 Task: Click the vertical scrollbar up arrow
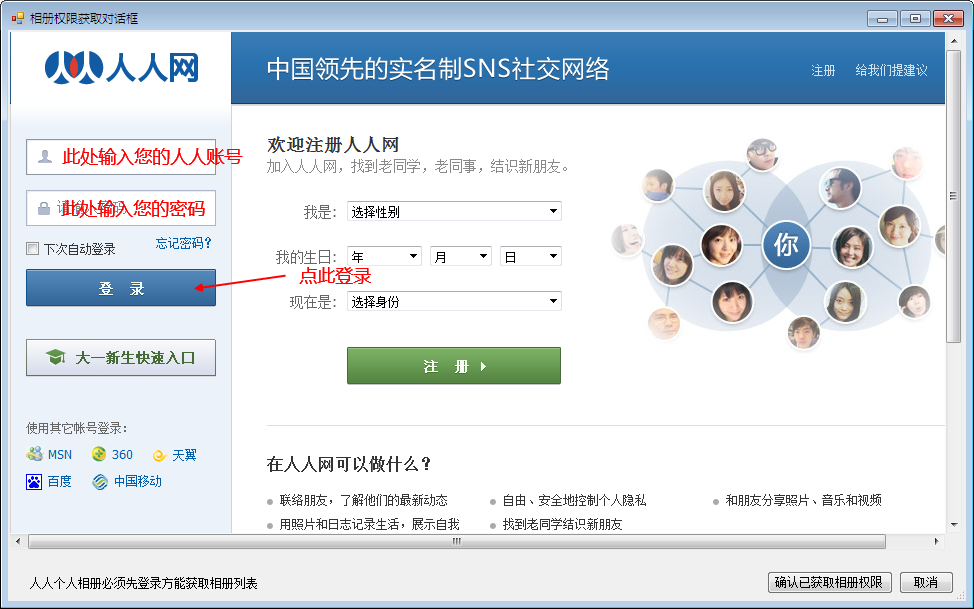954,41
